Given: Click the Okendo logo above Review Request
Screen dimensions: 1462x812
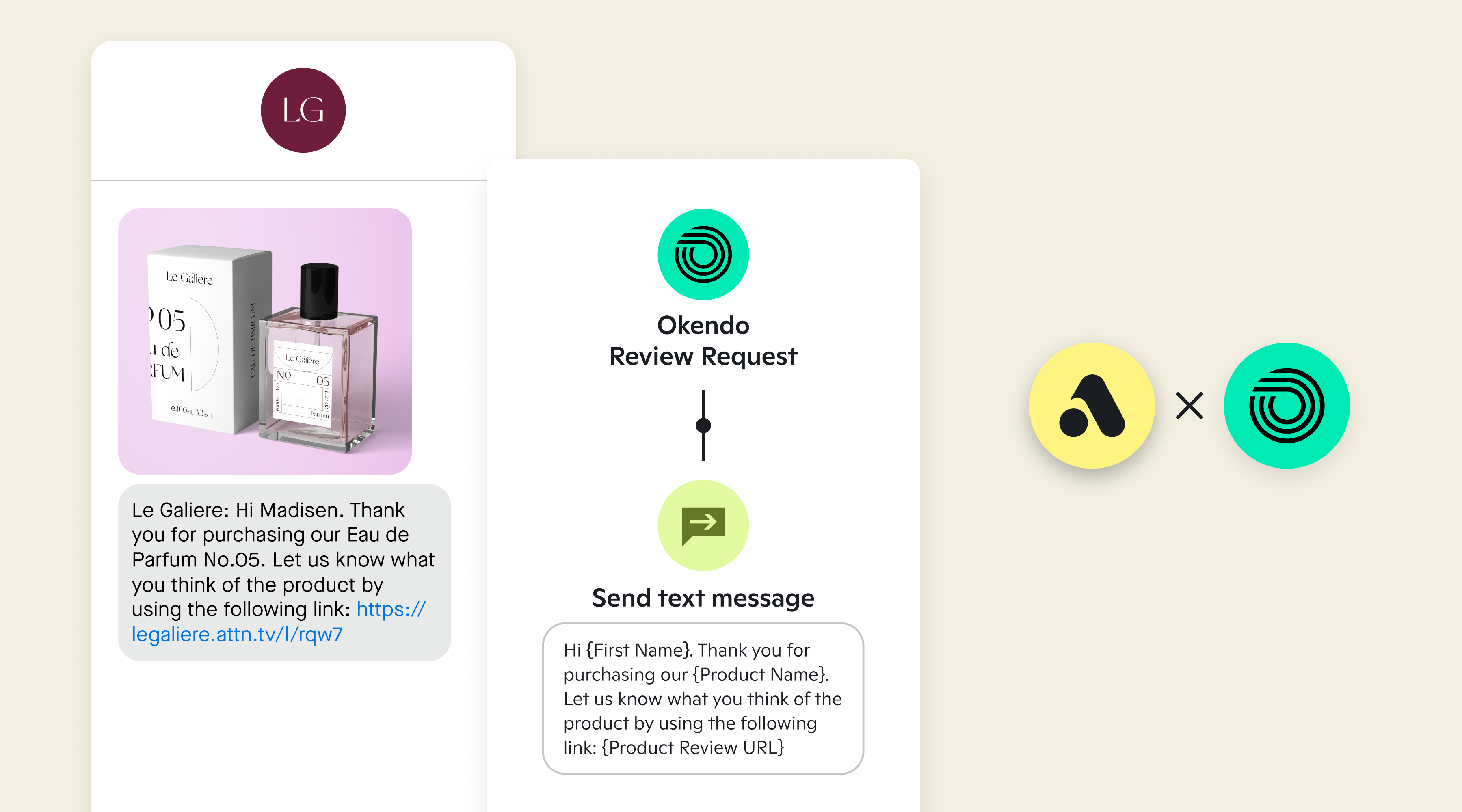Looking at the screenshot, I should pos(703,254).
